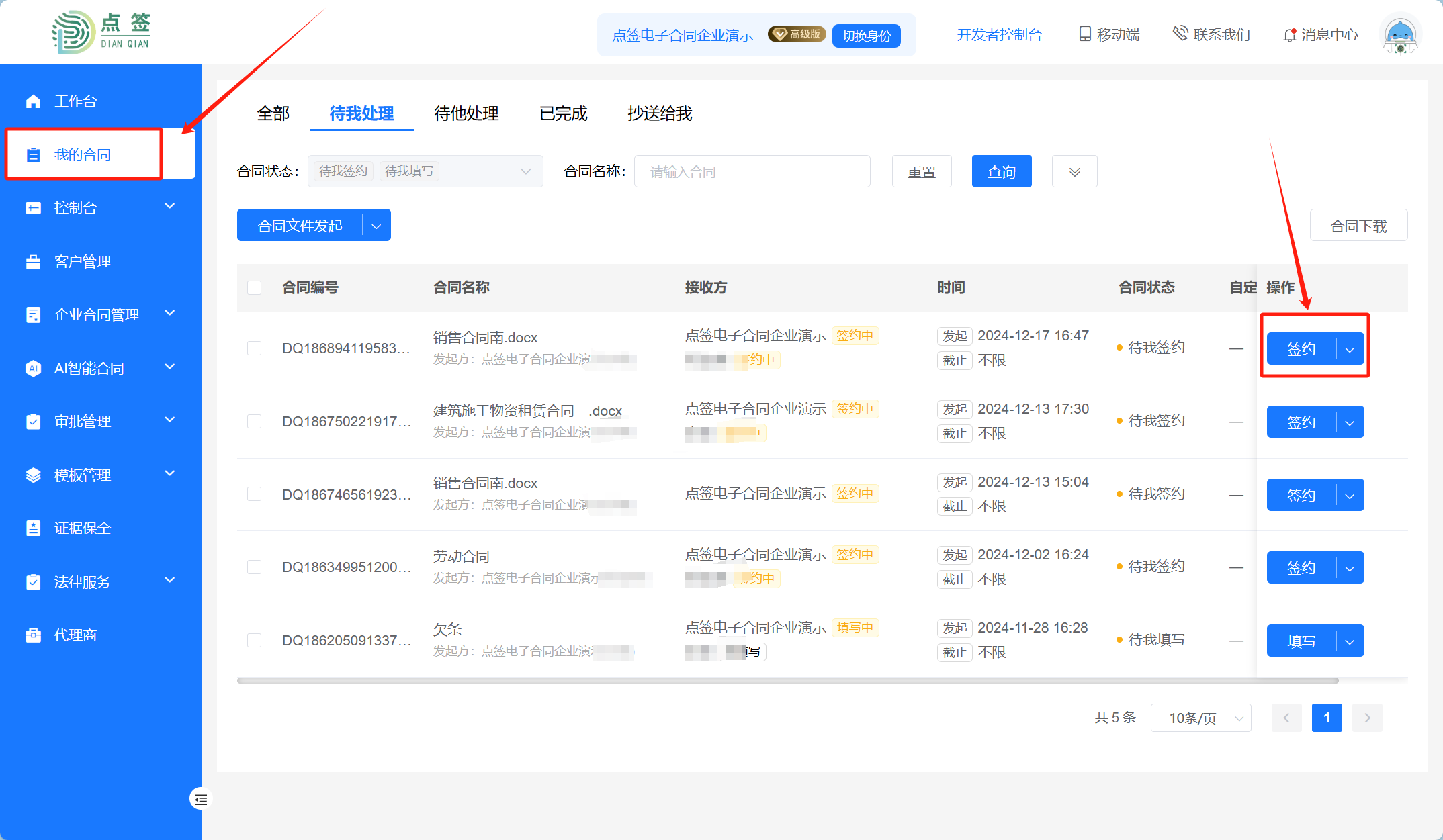
Task: Open user avatar in header
Action: pos(1400,35)
